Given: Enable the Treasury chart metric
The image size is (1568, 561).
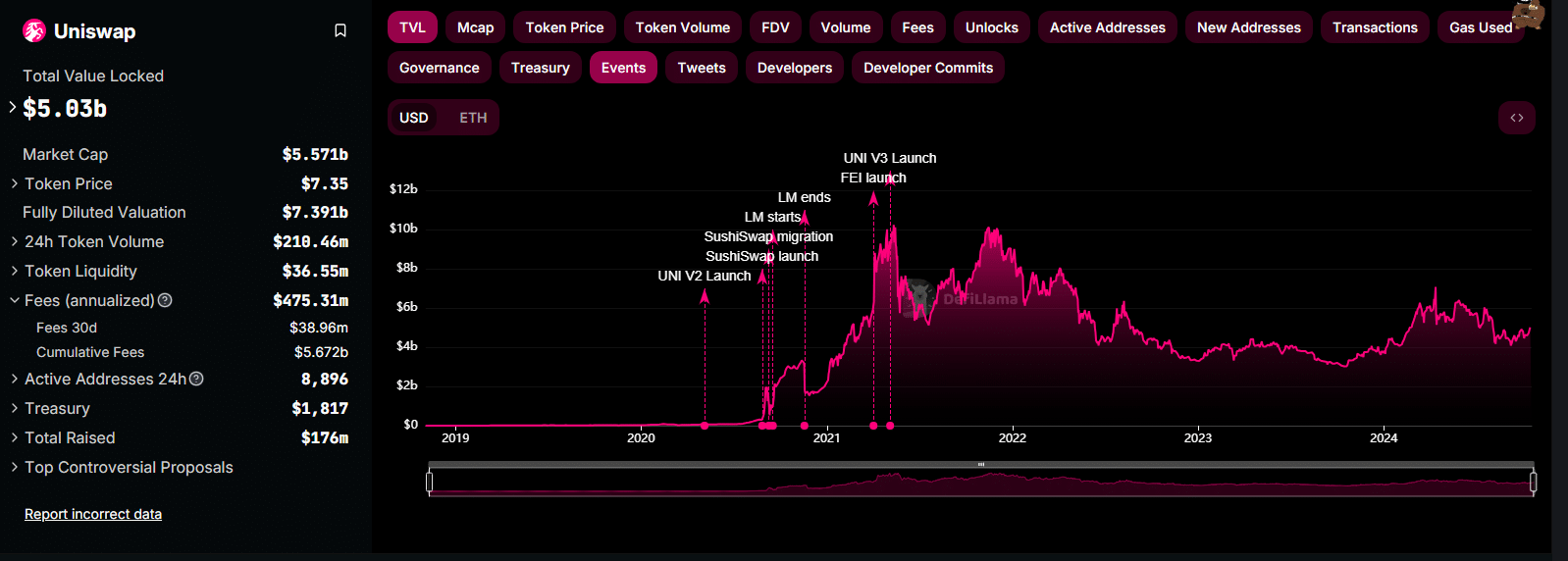Looking at the screenshot, I should [541, 68].
